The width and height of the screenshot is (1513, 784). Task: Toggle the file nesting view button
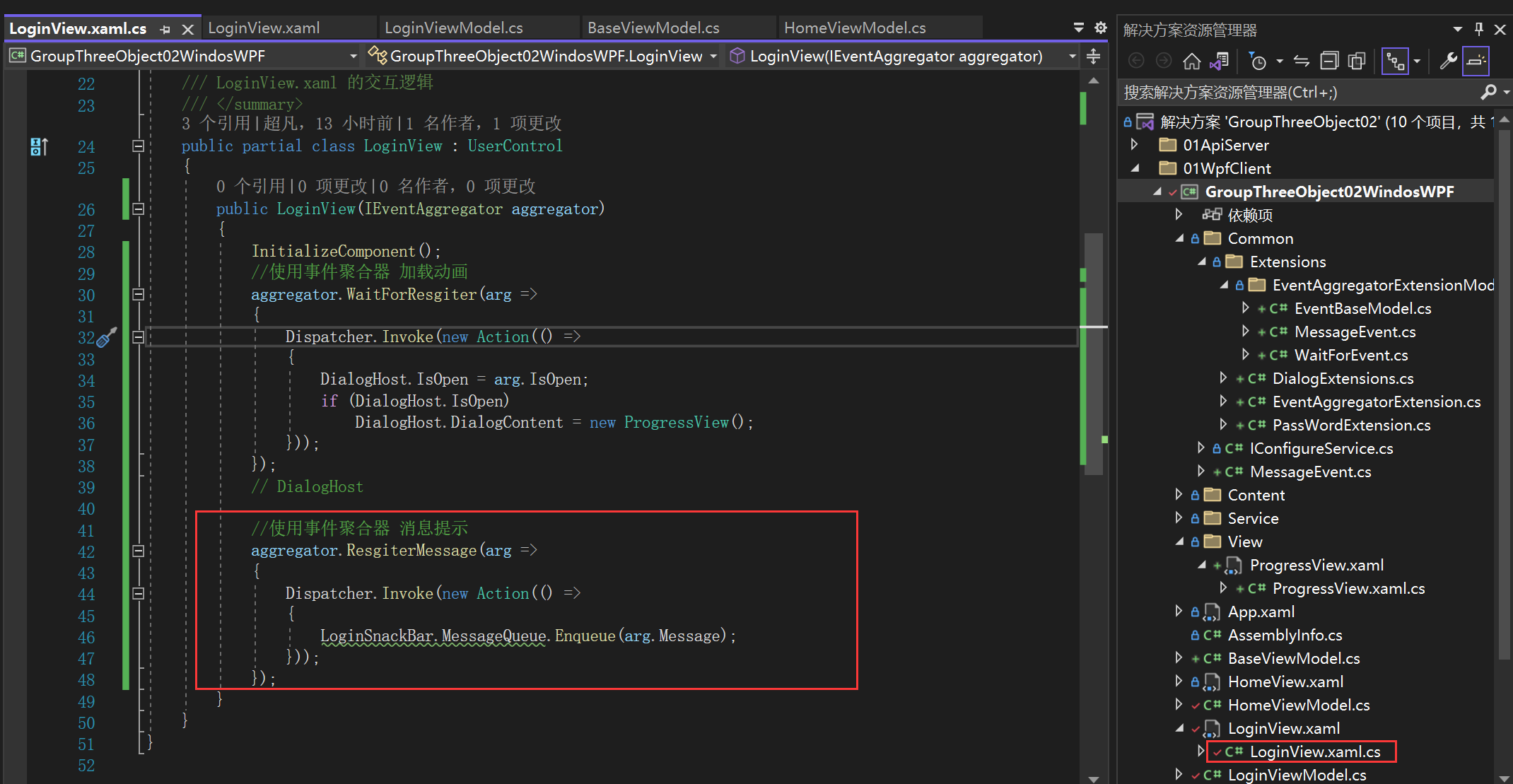[1395, 62]
